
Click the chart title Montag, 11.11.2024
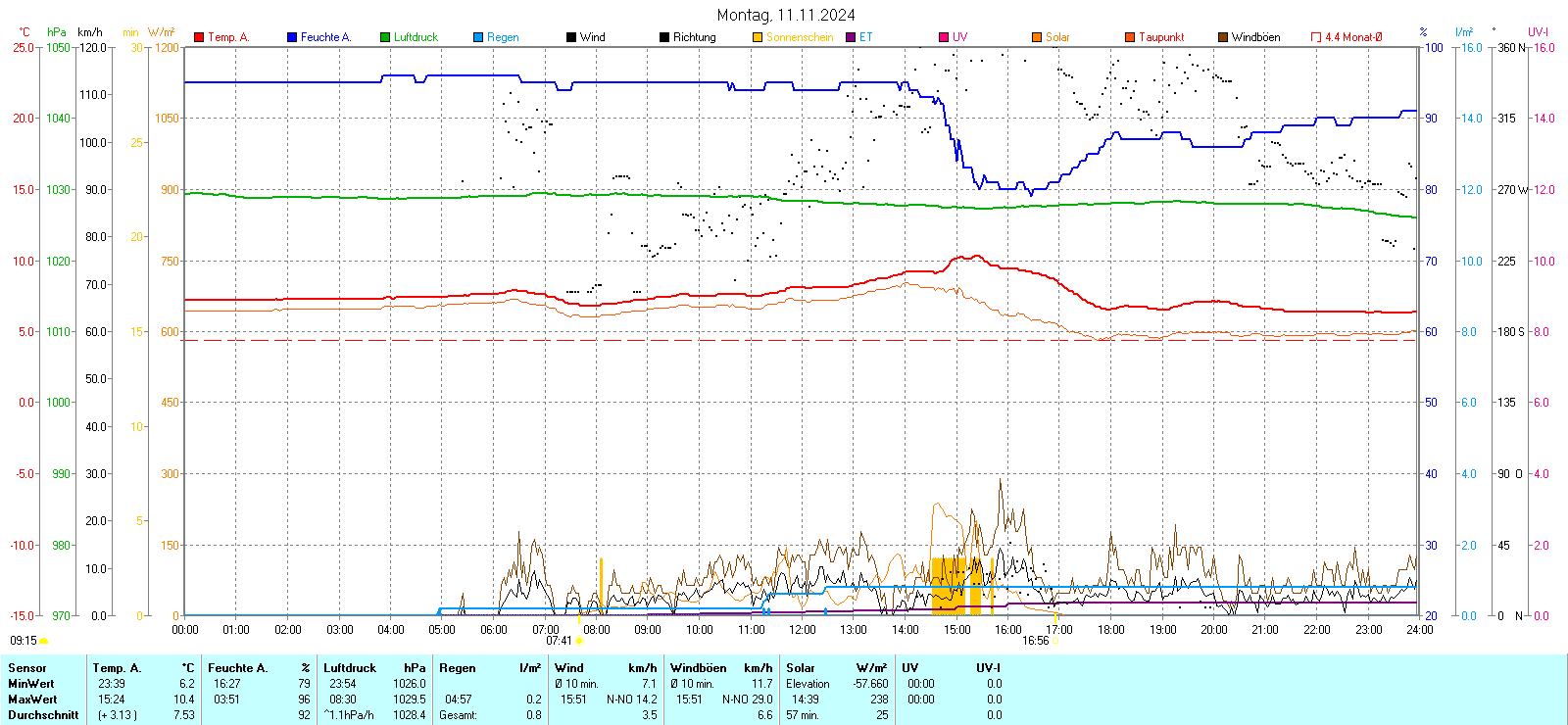(785, 15)
